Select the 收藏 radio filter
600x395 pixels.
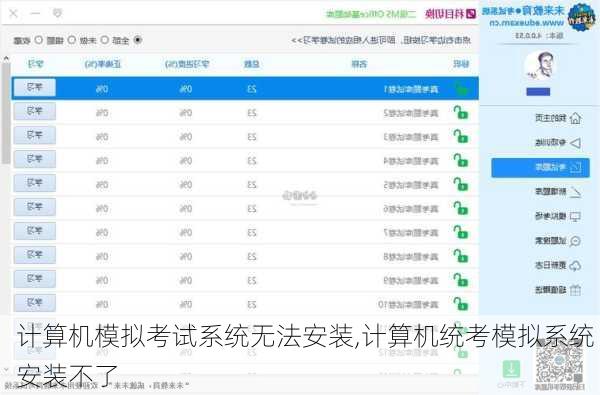tap(39, 40)
